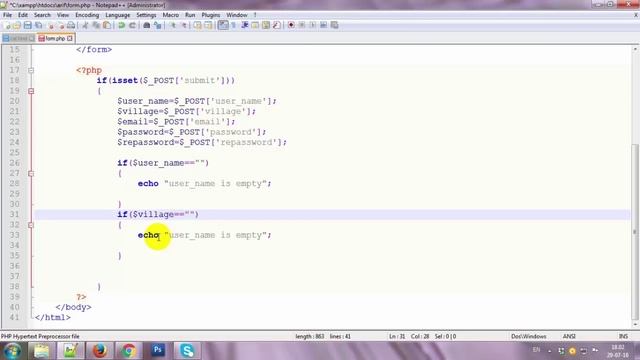Open the Windows Start button
The image size is (640, 360).
pyautogui.click(x=13, y=351)
